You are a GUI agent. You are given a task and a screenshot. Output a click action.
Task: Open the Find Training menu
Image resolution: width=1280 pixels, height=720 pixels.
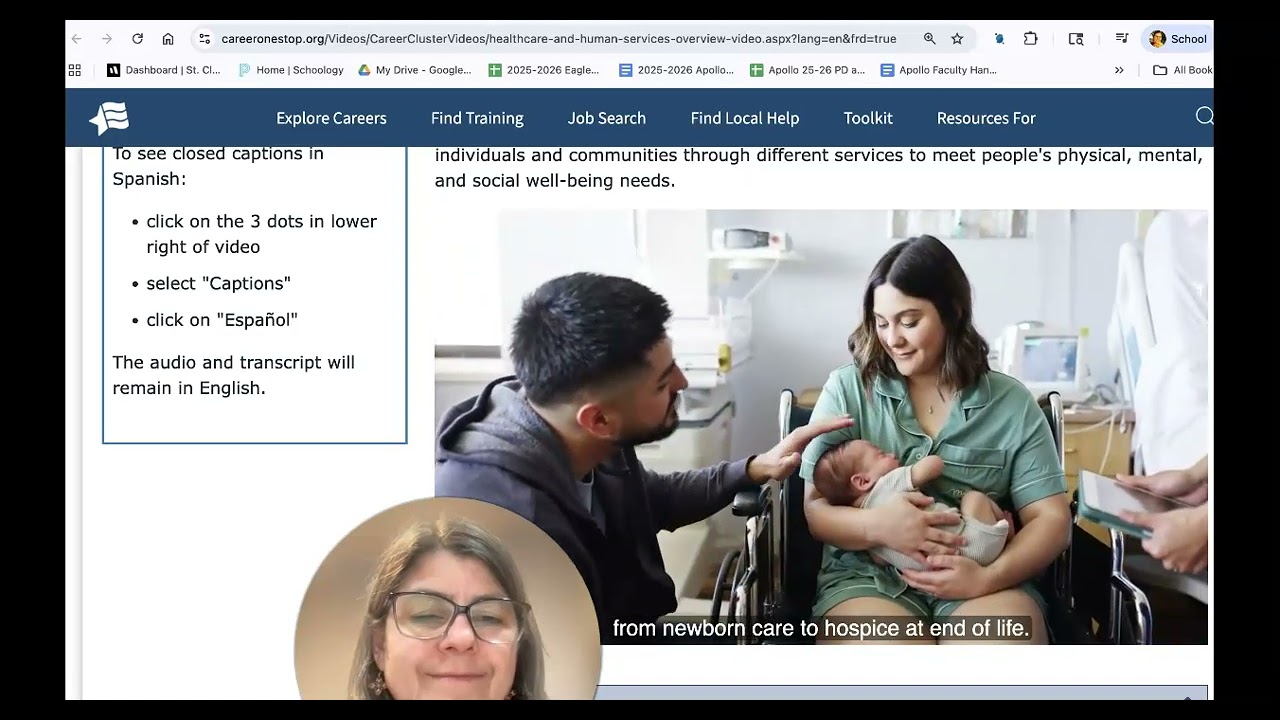[x=477, y=118]
